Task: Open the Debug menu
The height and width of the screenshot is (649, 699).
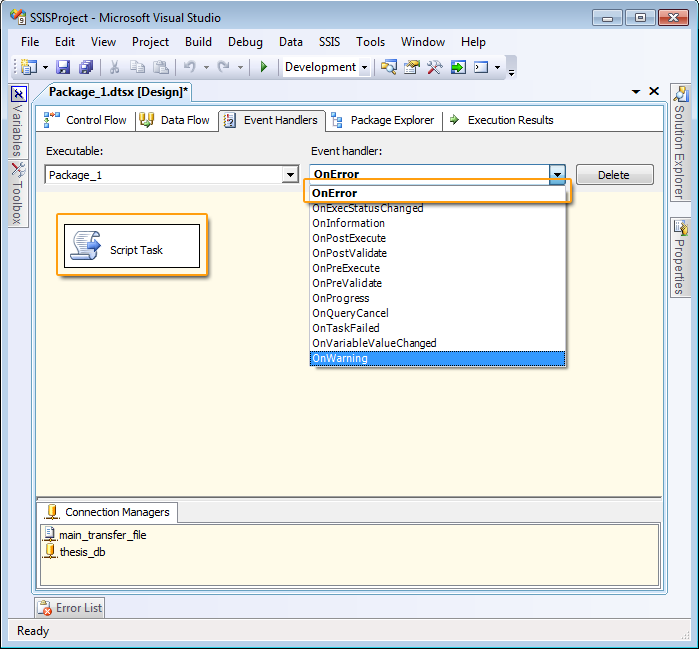Action: 245,42
